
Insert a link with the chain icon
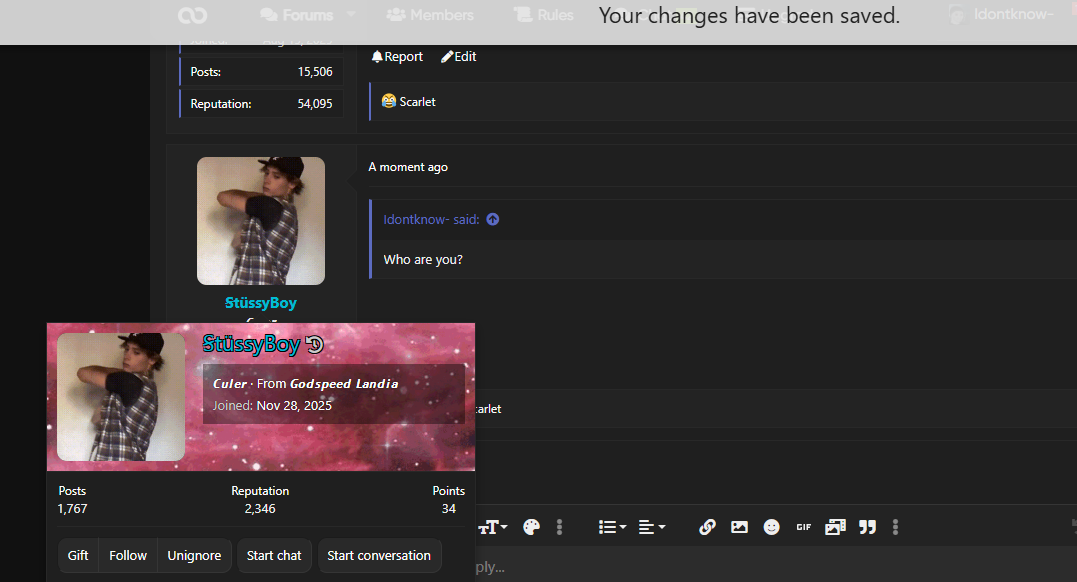pos(707,527)
